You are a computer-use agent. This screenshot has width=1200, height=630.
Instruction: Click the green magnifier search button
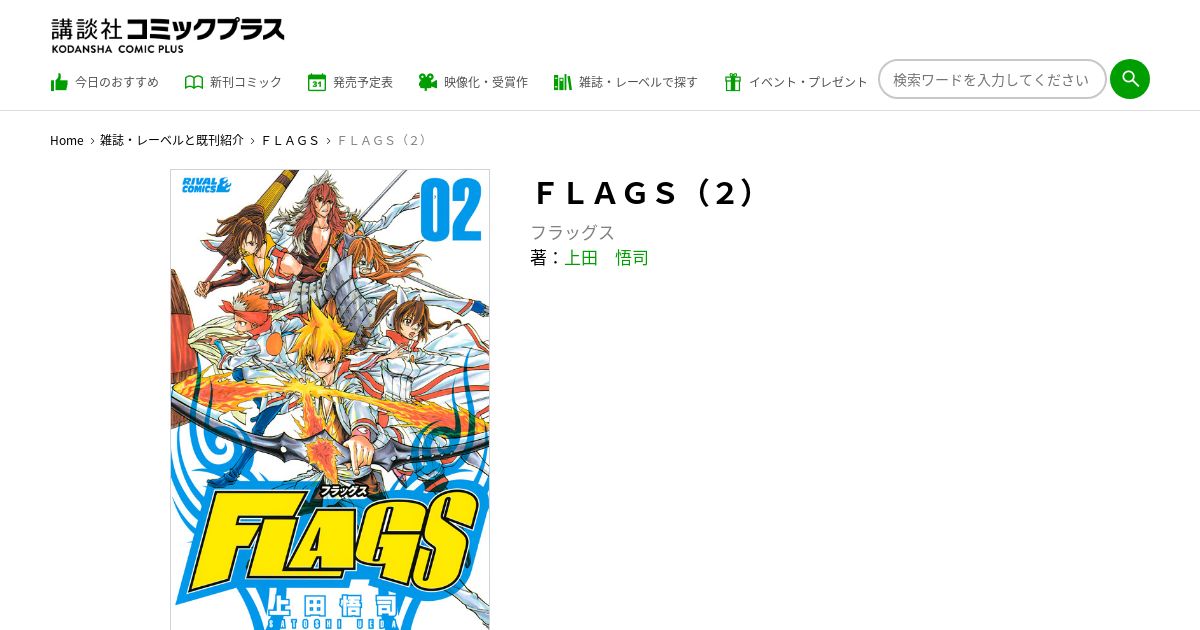tap(1130, 79)
